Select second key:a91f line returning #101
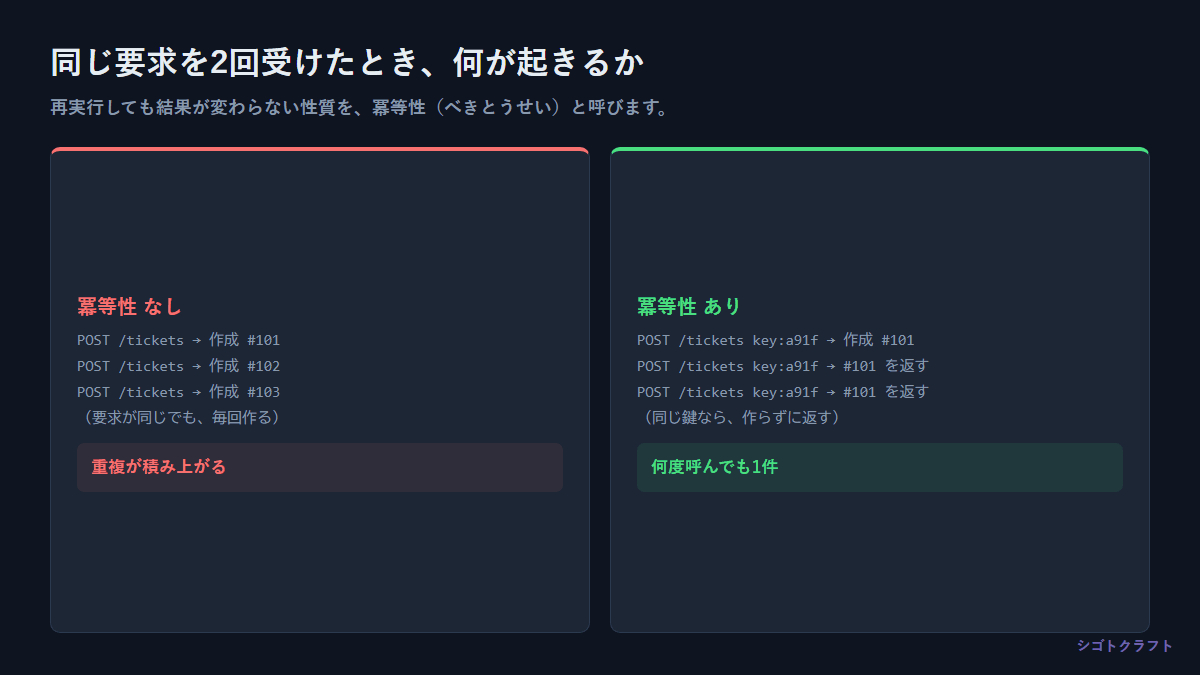The width and height of the screenshot is (1200, 675). (x=783, y=366)
